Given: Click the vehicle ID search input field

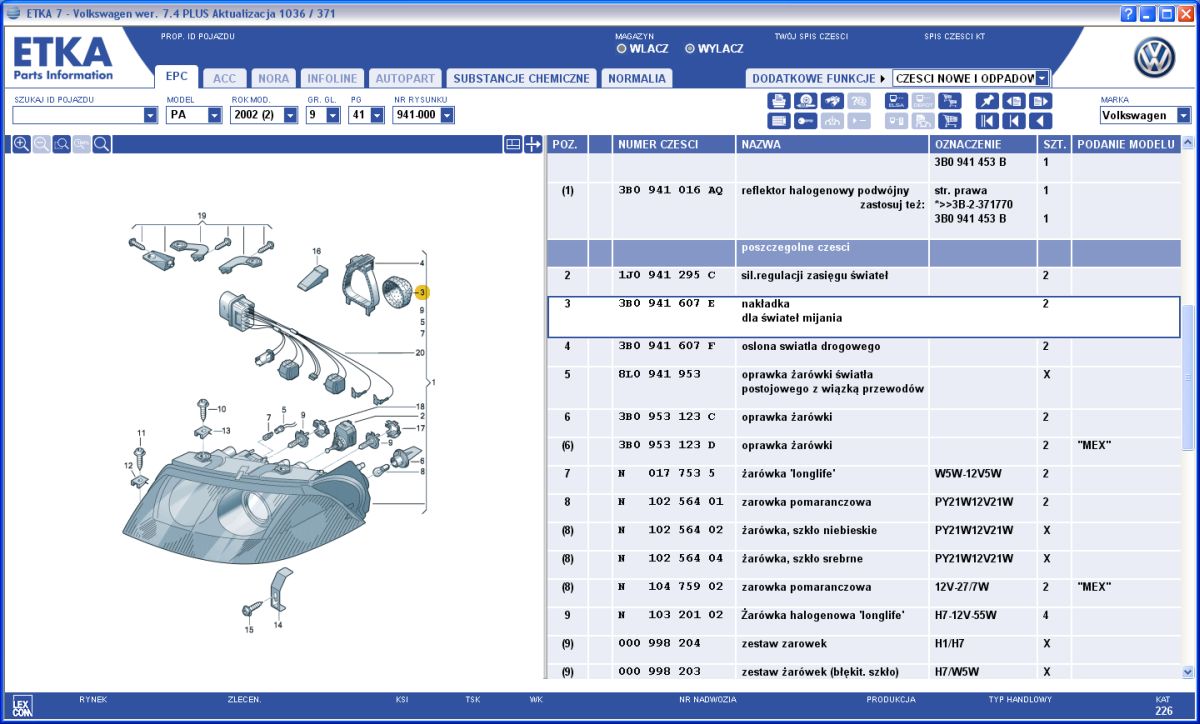Looking at the screenshot, I should (x=77, y=115).
